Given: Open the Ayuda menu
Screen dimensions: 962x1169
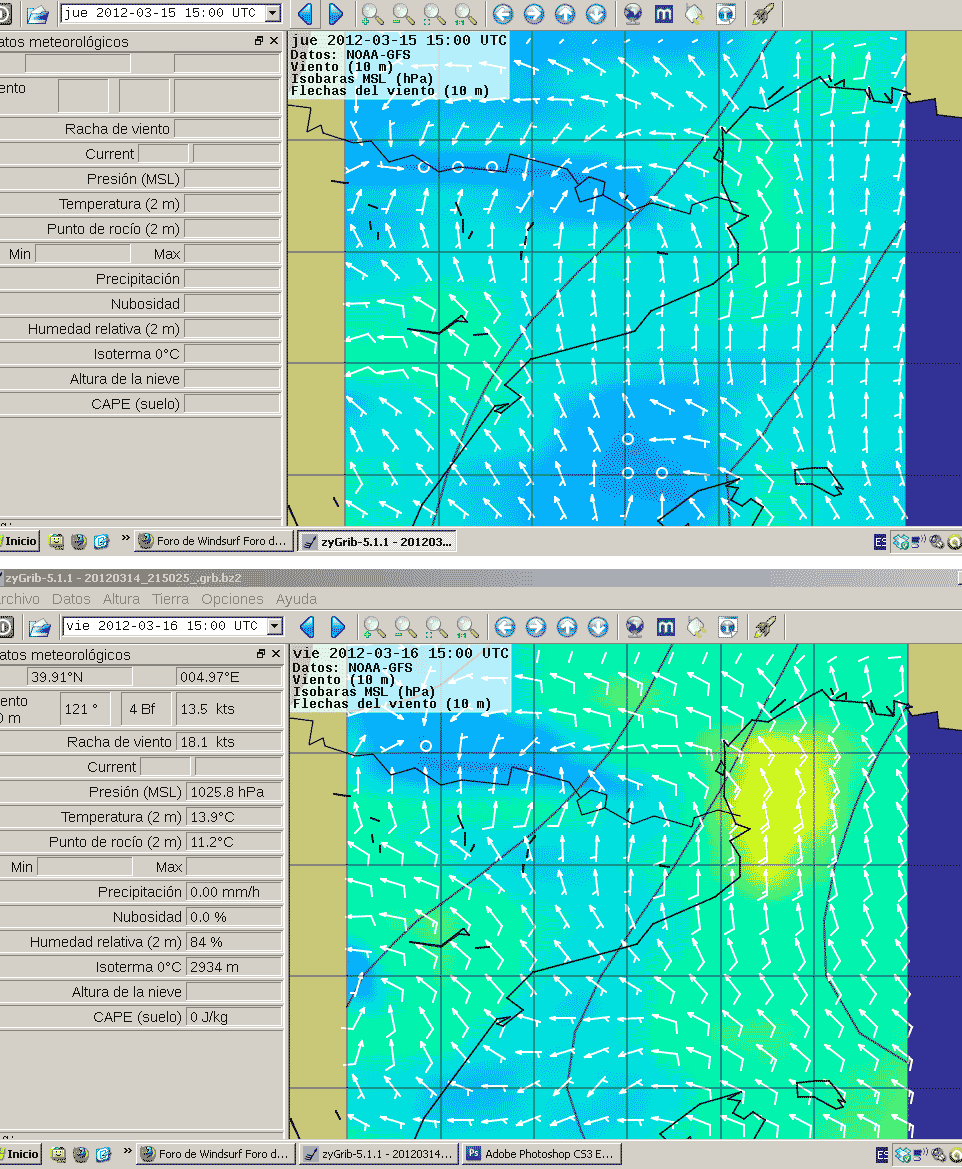Looking at the screenshot, I should [x=296, y=599].
